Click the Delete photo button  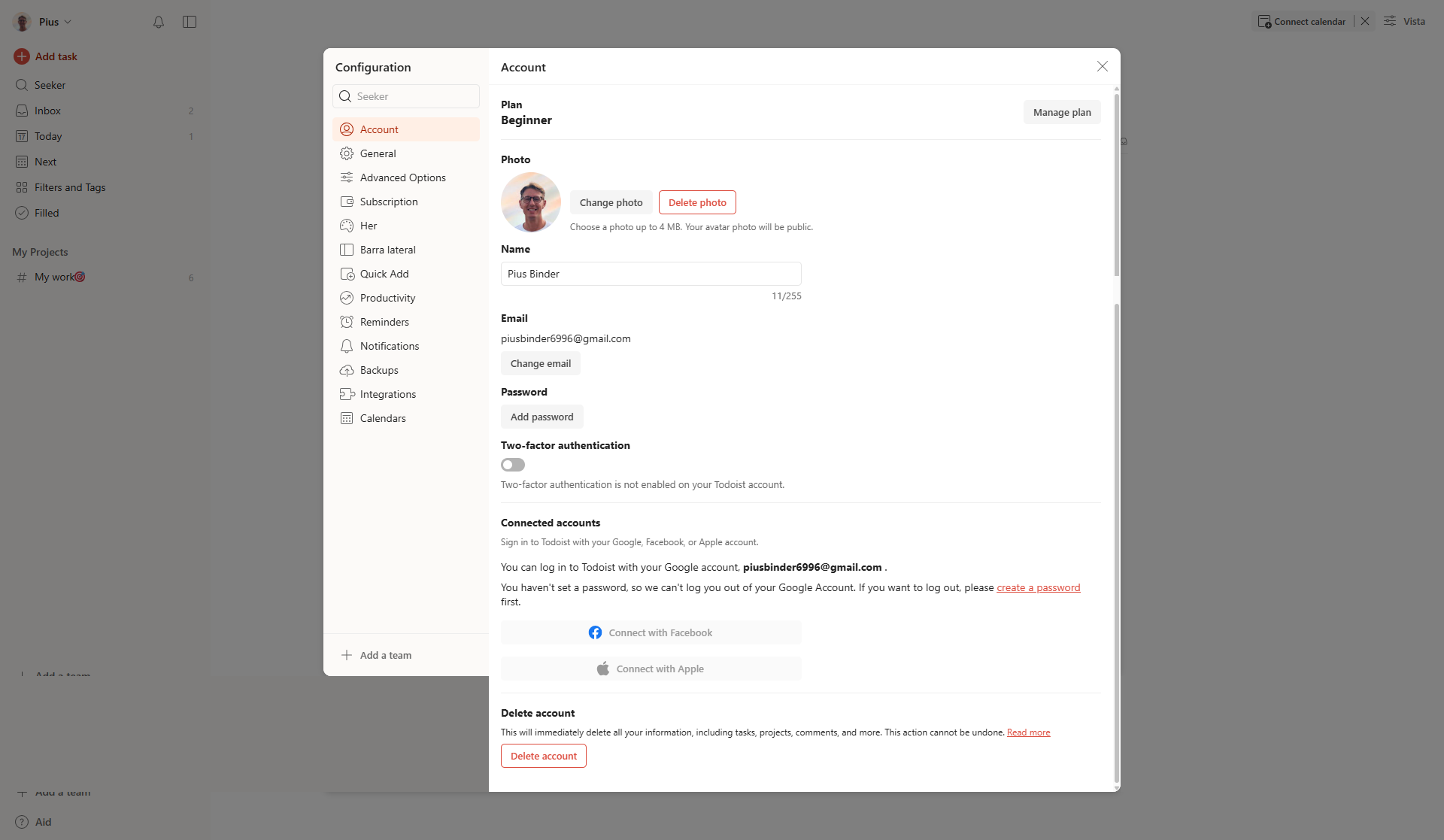tap(697, 202)
